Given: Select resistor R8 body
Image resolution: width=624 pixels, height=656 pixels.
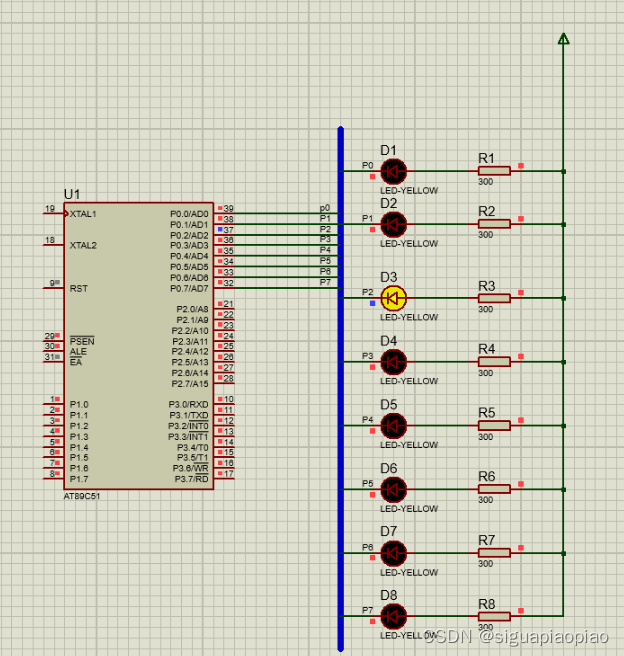Looking at the screenshot, I should point(494,616).
